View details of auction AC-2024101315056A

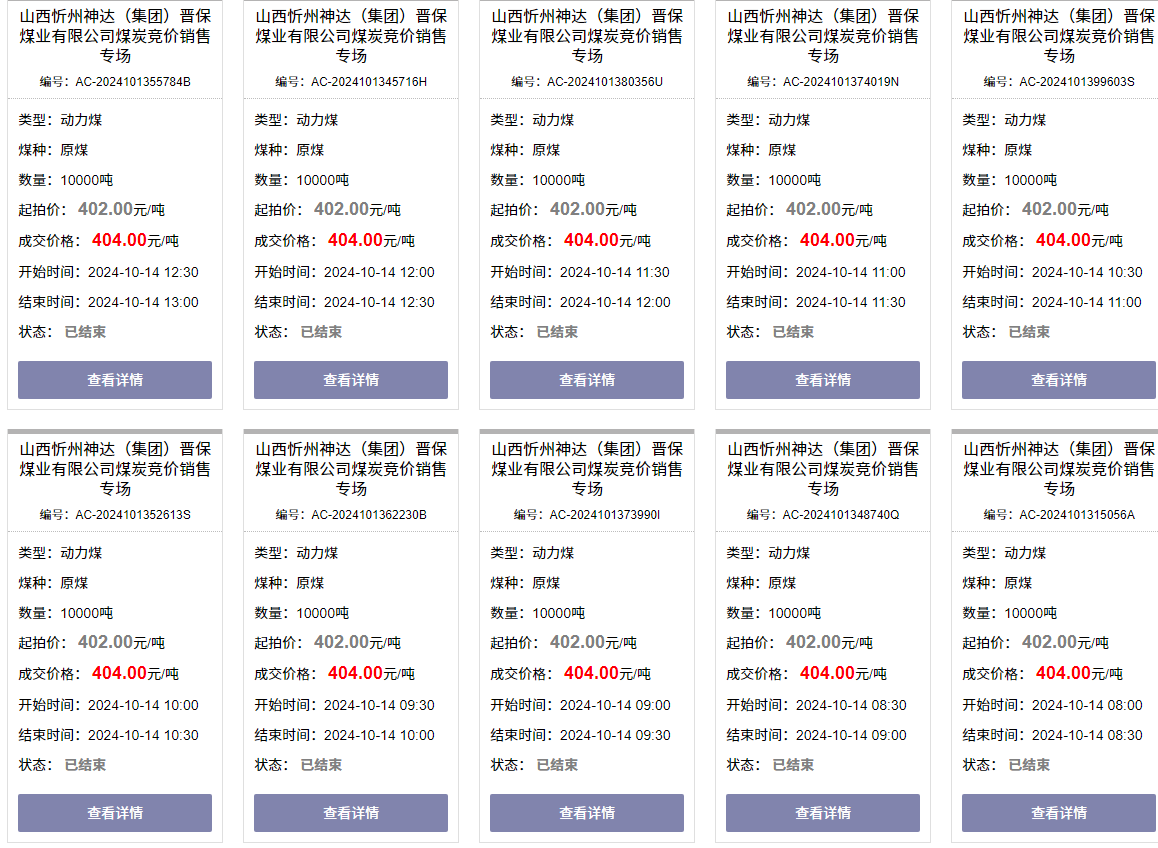[x=1059, y=813]
